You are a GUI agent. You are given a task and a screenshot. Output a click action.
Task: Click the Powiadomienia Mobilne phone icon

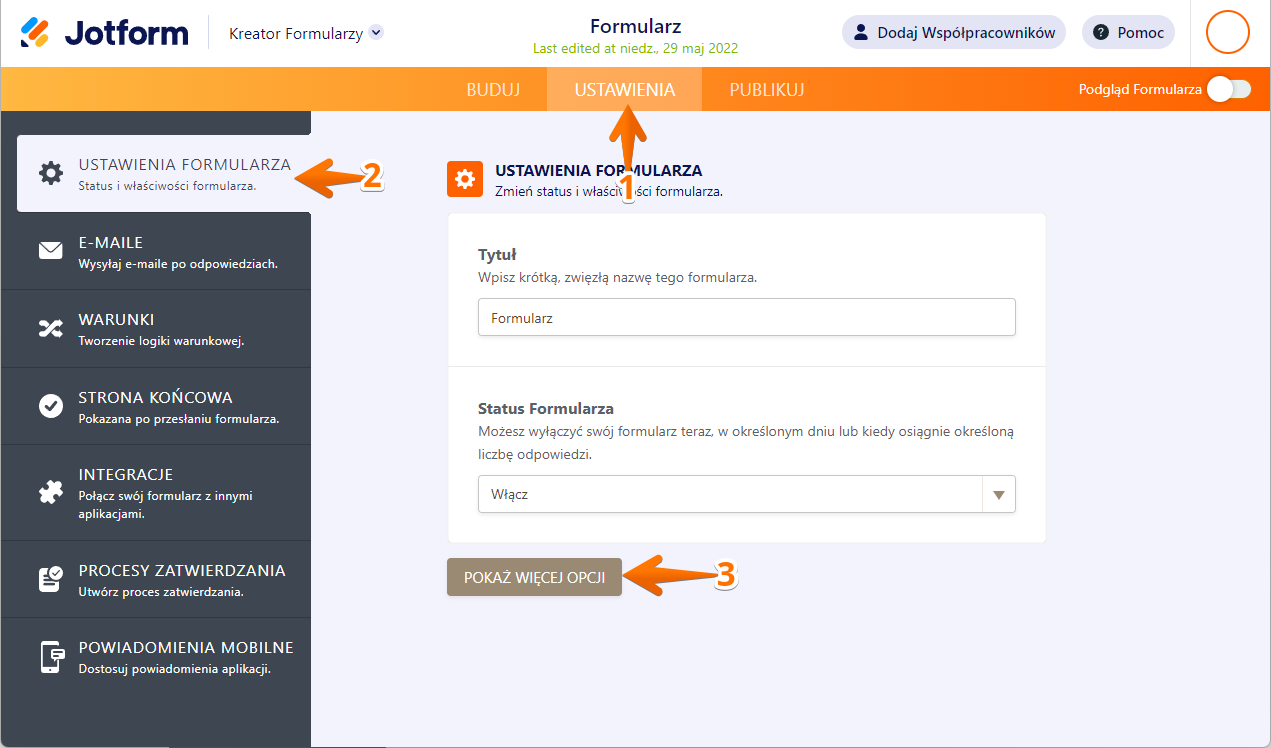(50, 656)
